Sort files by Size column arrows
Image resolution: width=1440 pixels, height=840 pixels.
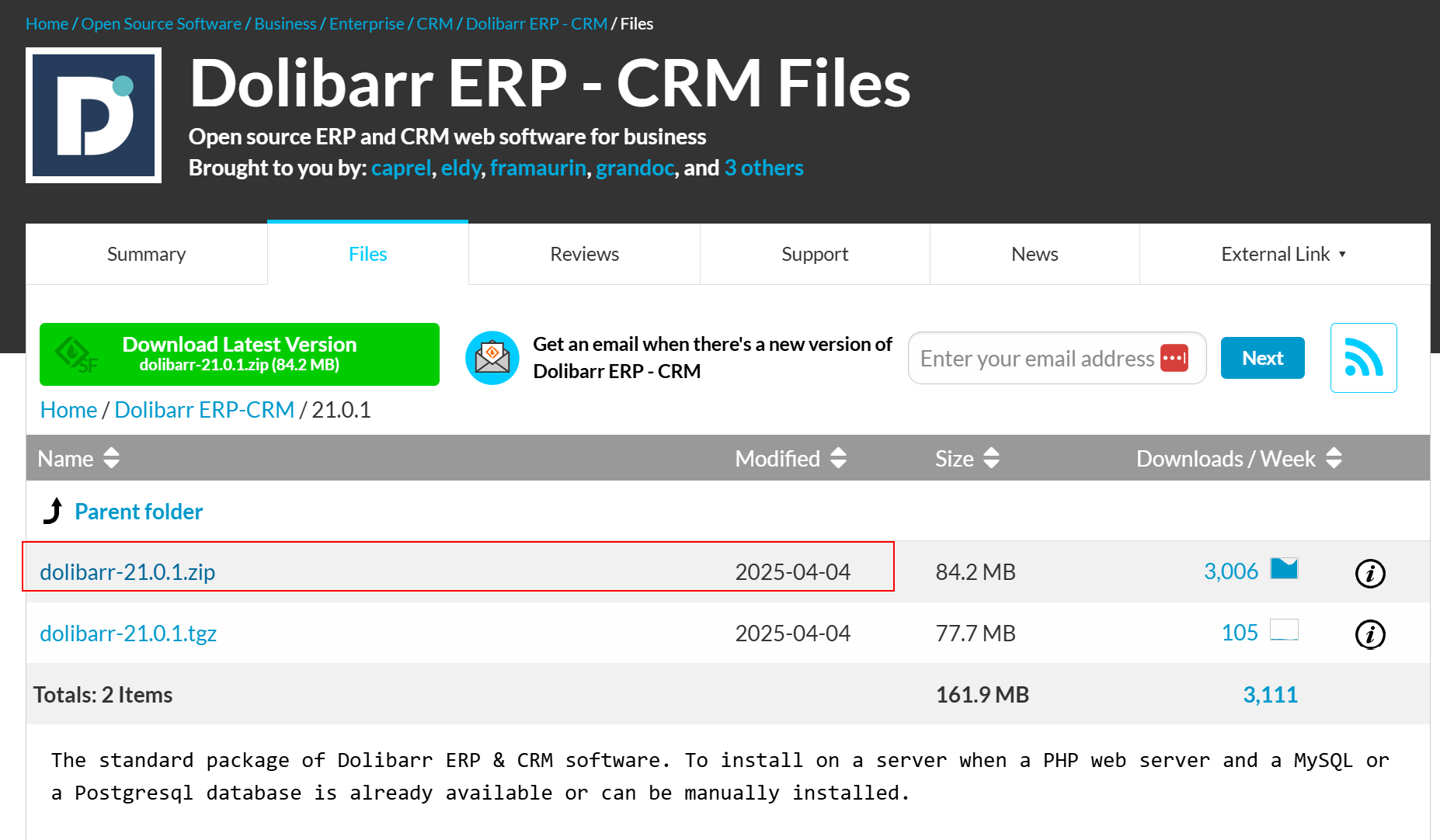pyautogui.click(x=991, y=458)
